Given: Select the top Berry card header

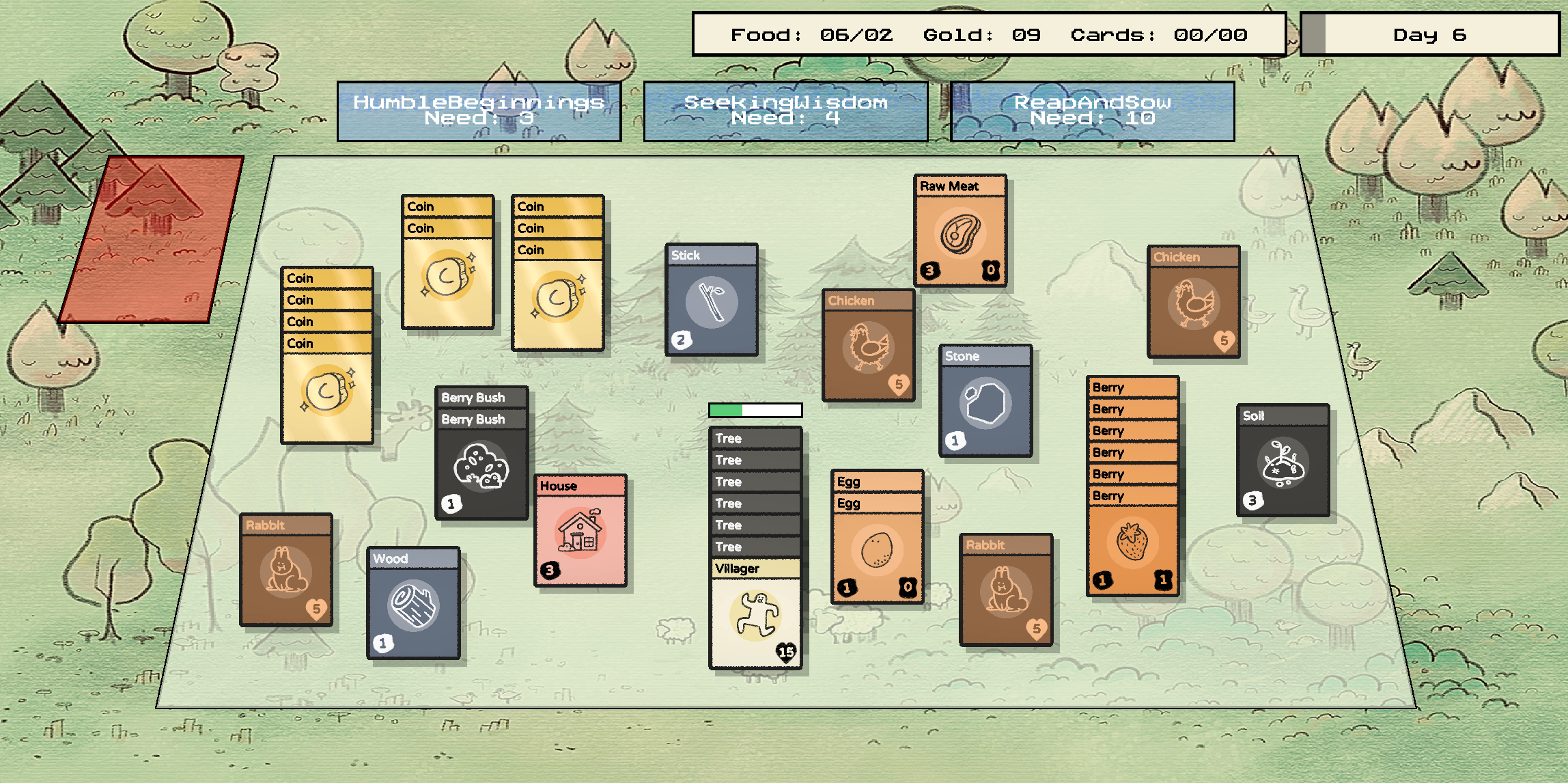Looking at the screenshot, I should pyautogui.click(x=1132, y=387).
